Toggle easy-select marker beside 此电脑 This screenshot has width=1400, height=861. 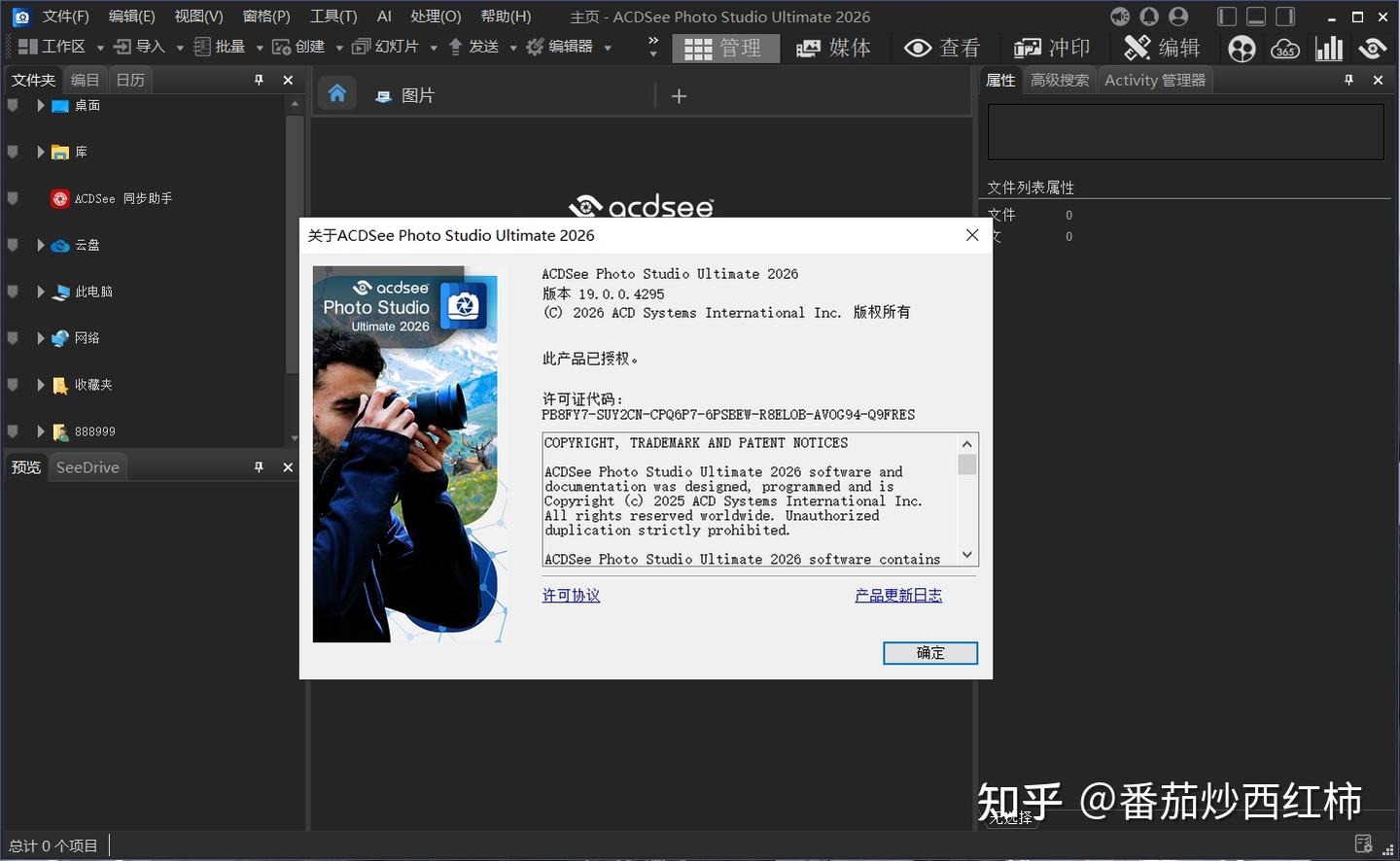13,292
